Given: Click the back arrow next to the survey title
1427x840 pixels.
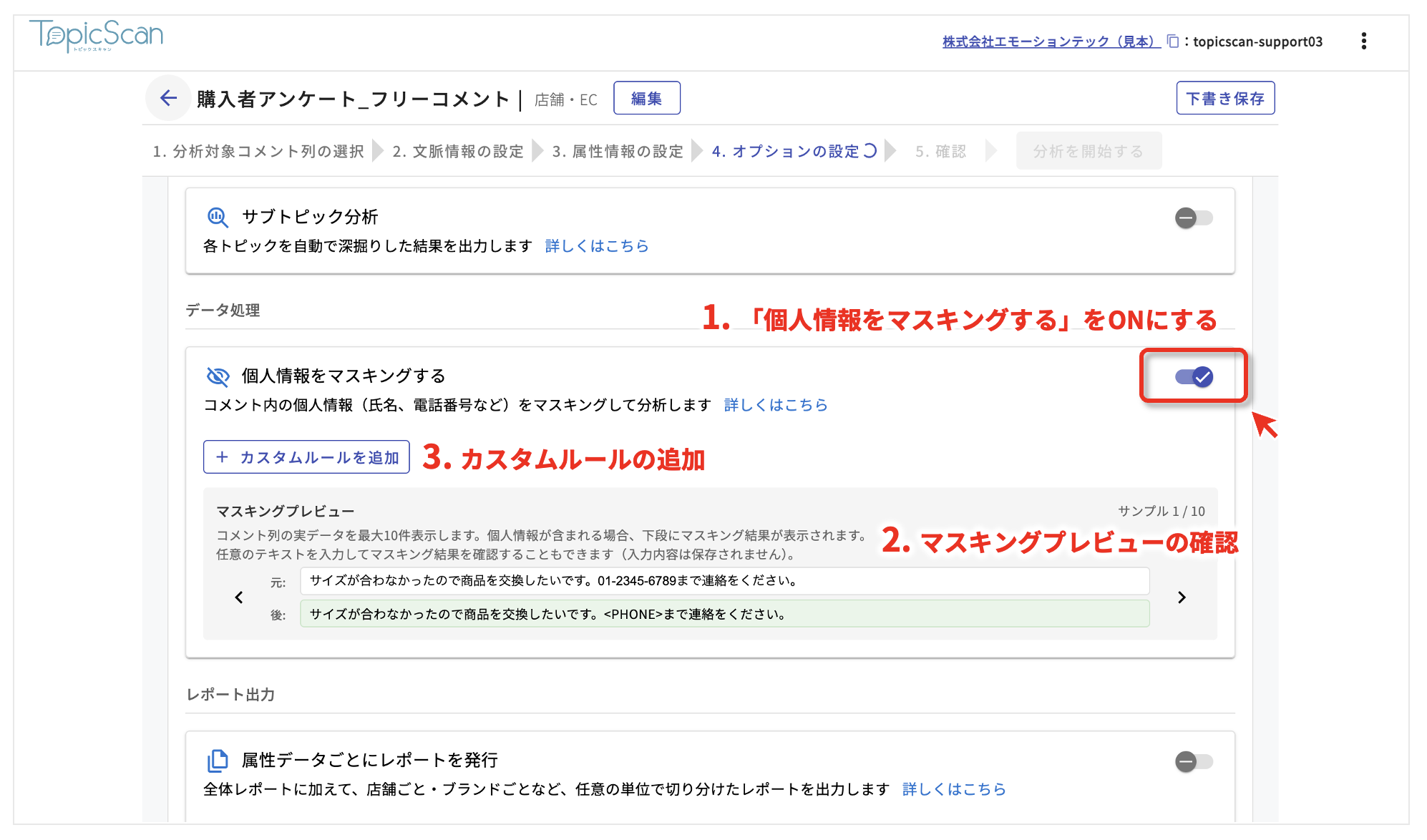Looking at the screenshot, I should [167, 98].
